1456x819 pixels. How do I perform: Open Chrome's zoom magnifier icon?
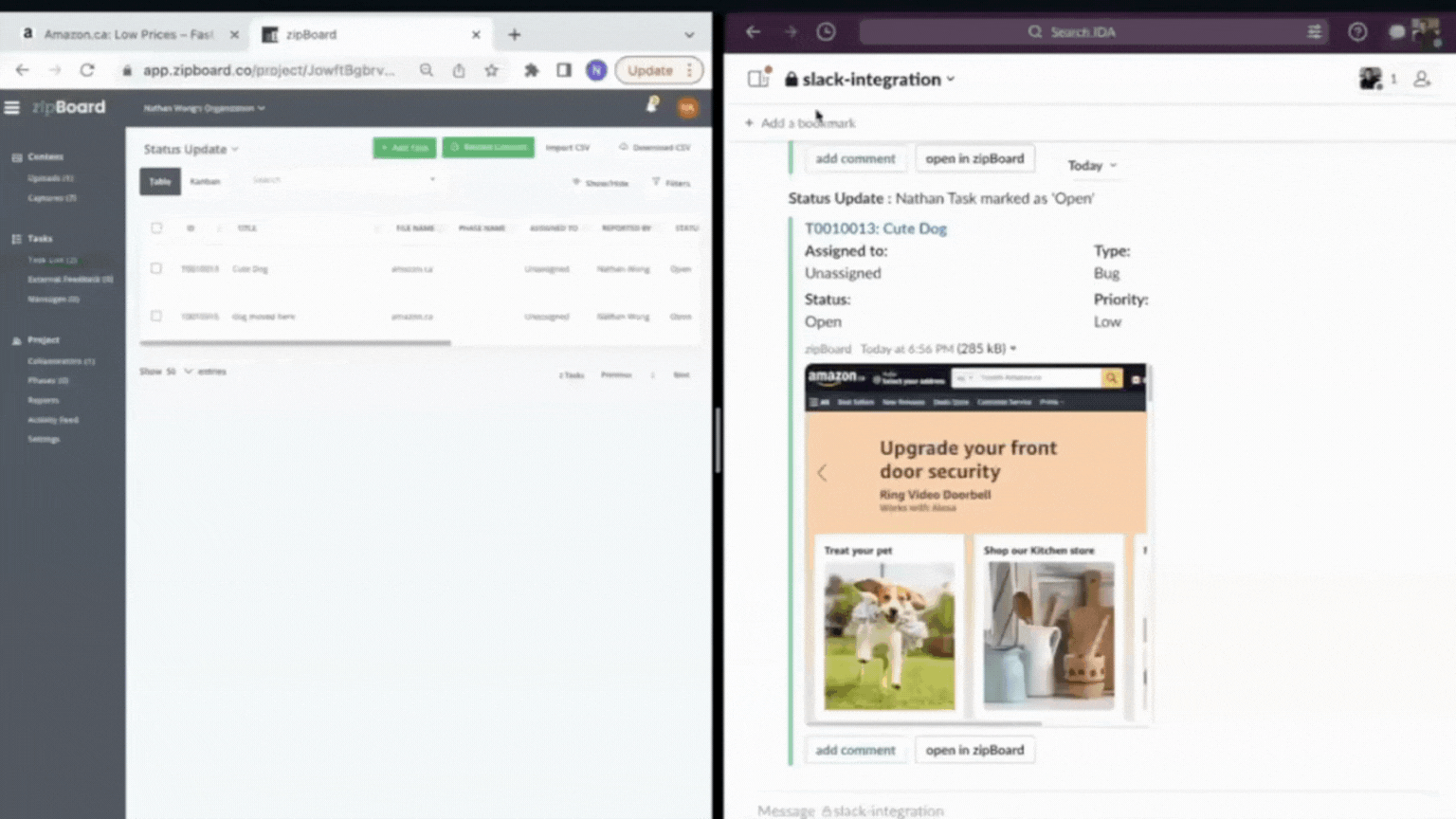(427, 70)
